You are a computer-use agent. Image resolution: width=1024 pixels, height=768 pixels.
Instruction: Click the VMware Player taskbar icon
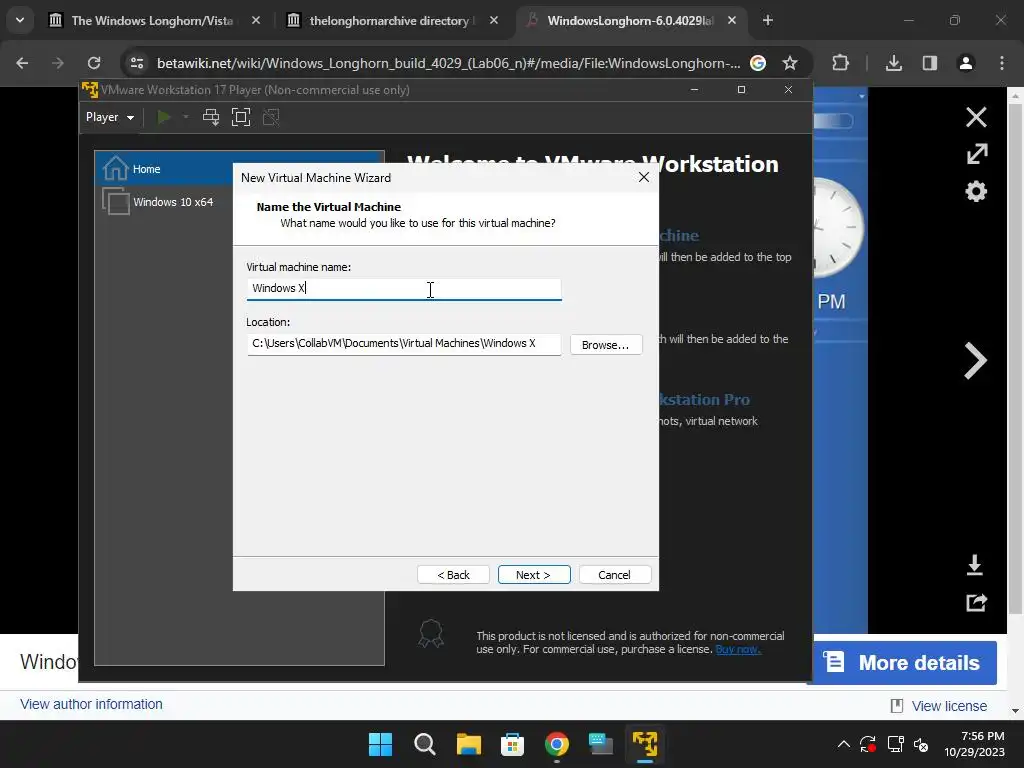coord(645,744)
